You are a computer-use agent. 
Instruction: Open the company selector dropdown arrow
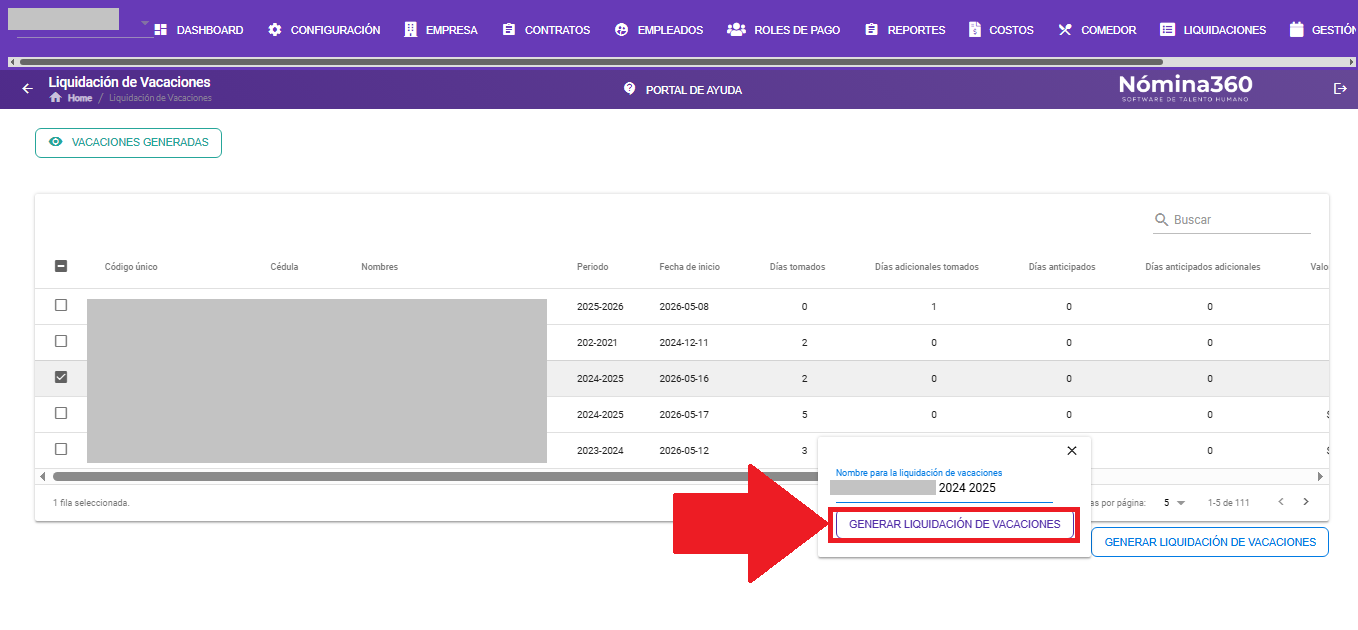coord(145,23)
